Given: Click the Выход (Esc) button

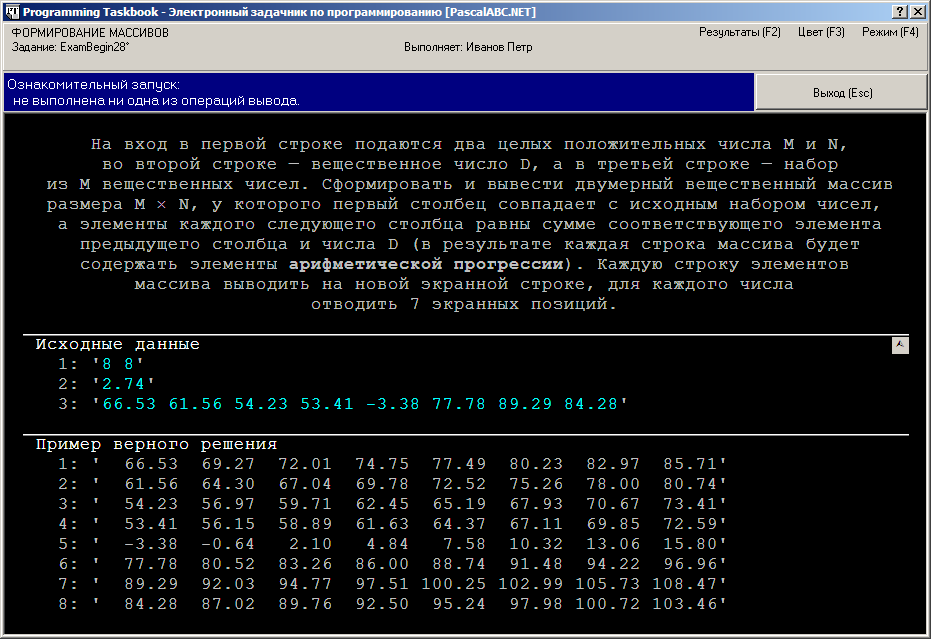Looking at the screenshot, I should tap(841, 93).
